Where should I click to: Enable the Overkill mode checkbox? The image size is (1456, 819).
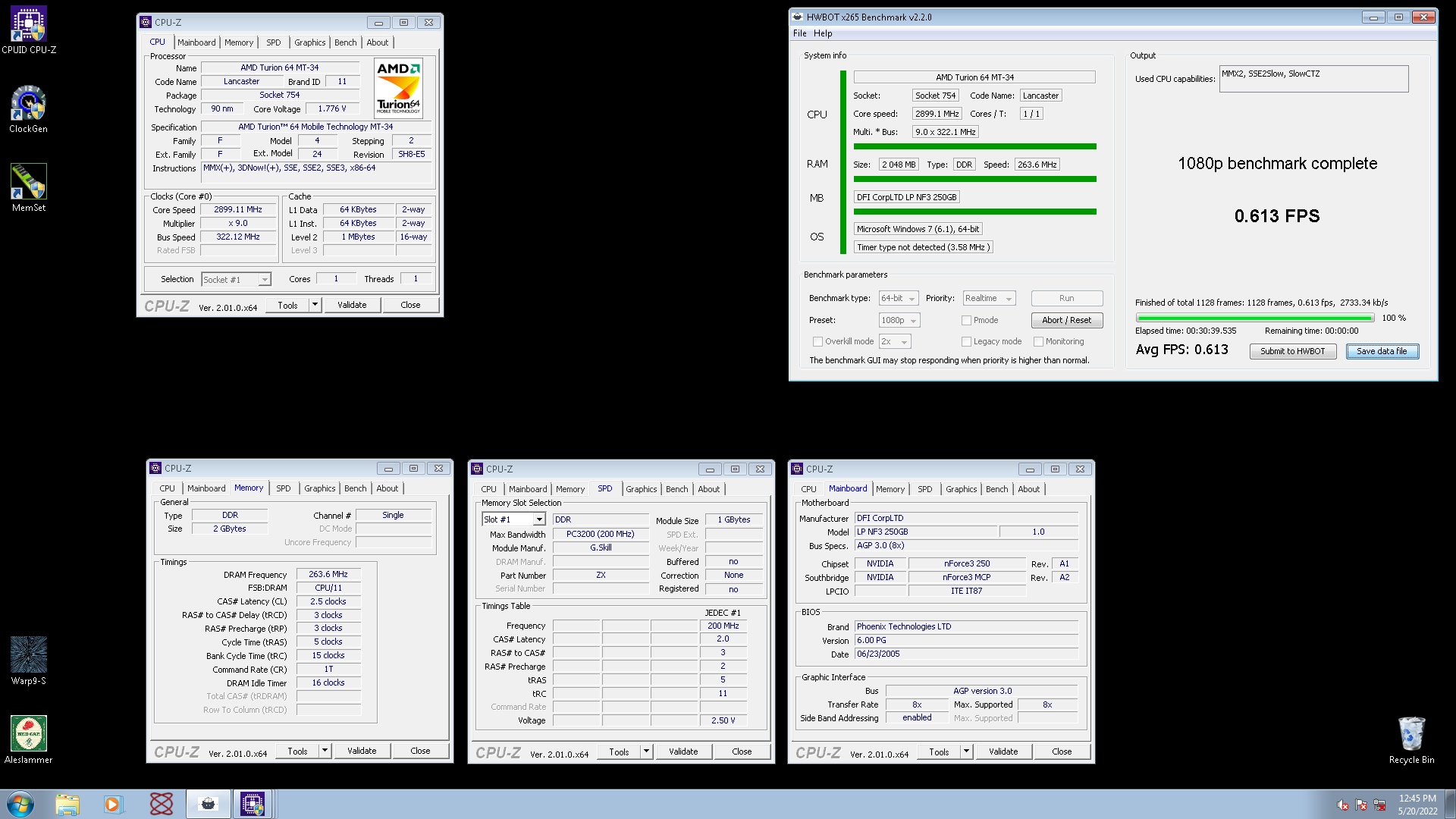click(817, 341)
